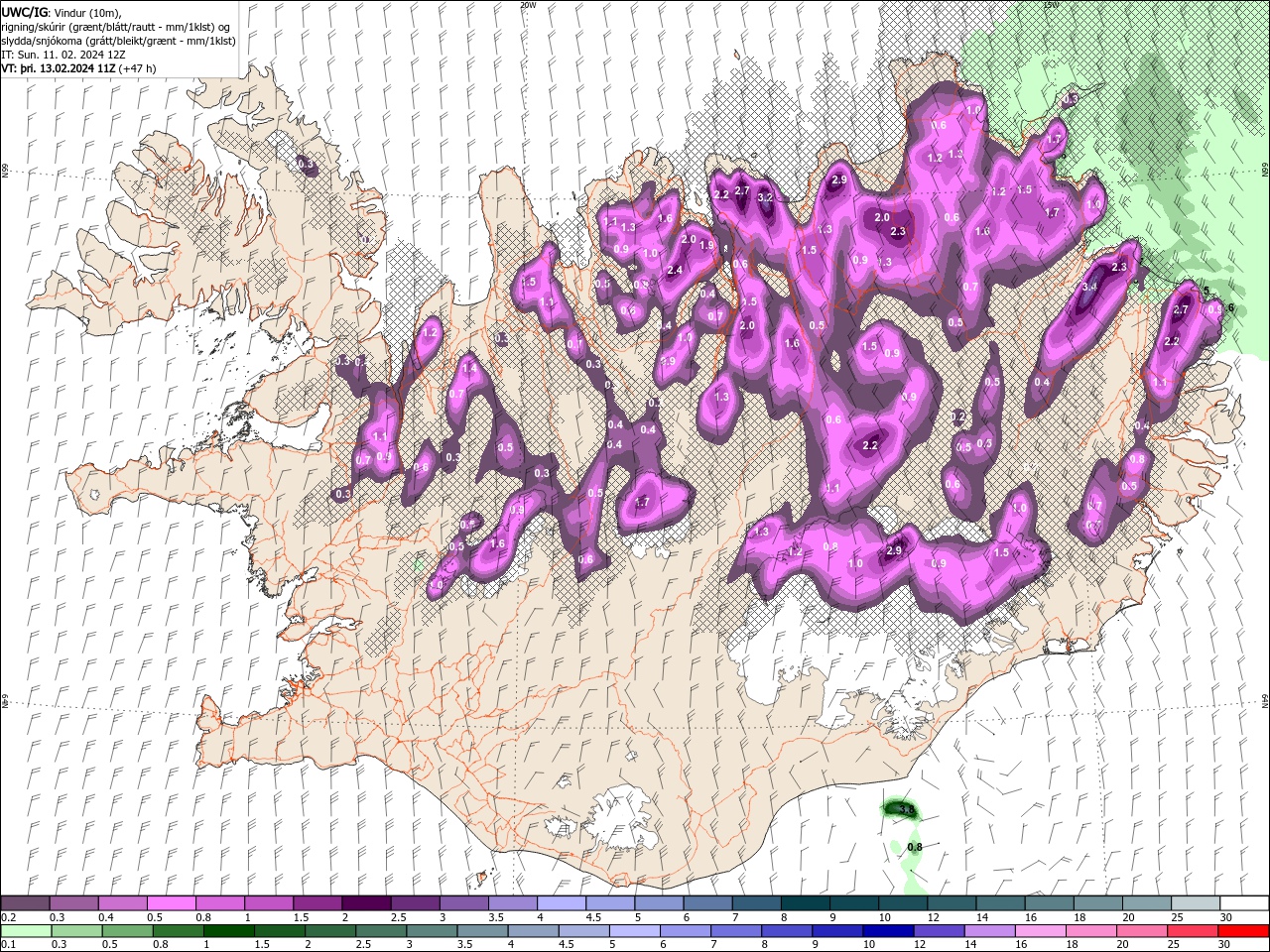Click the UWC/IG title in the header
The height and width of the screenshot is (952, 1270).
coord(24,12)
